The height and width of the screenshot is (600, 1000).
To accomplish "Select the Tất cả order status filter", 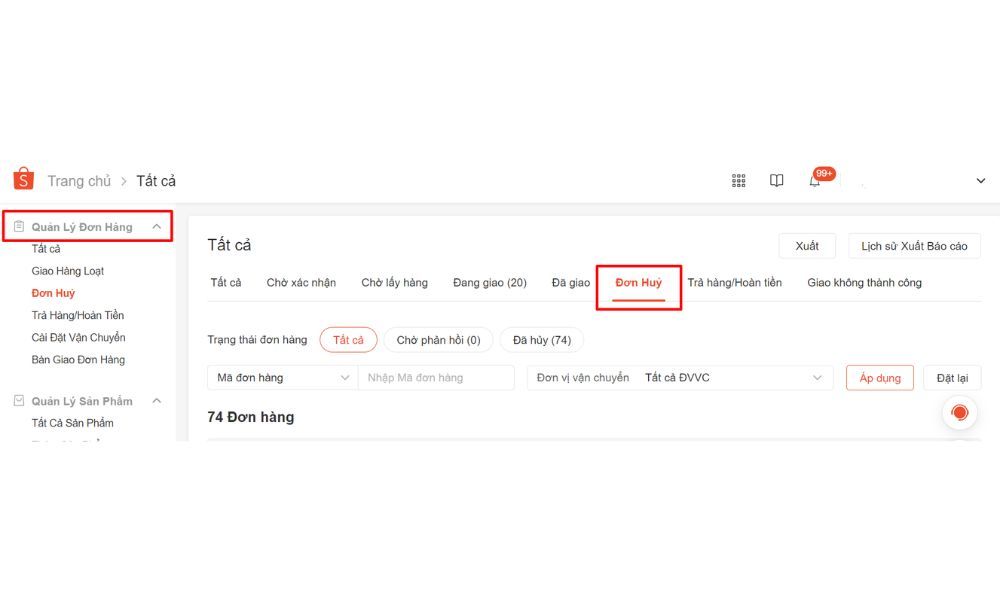I will point(348,340).
